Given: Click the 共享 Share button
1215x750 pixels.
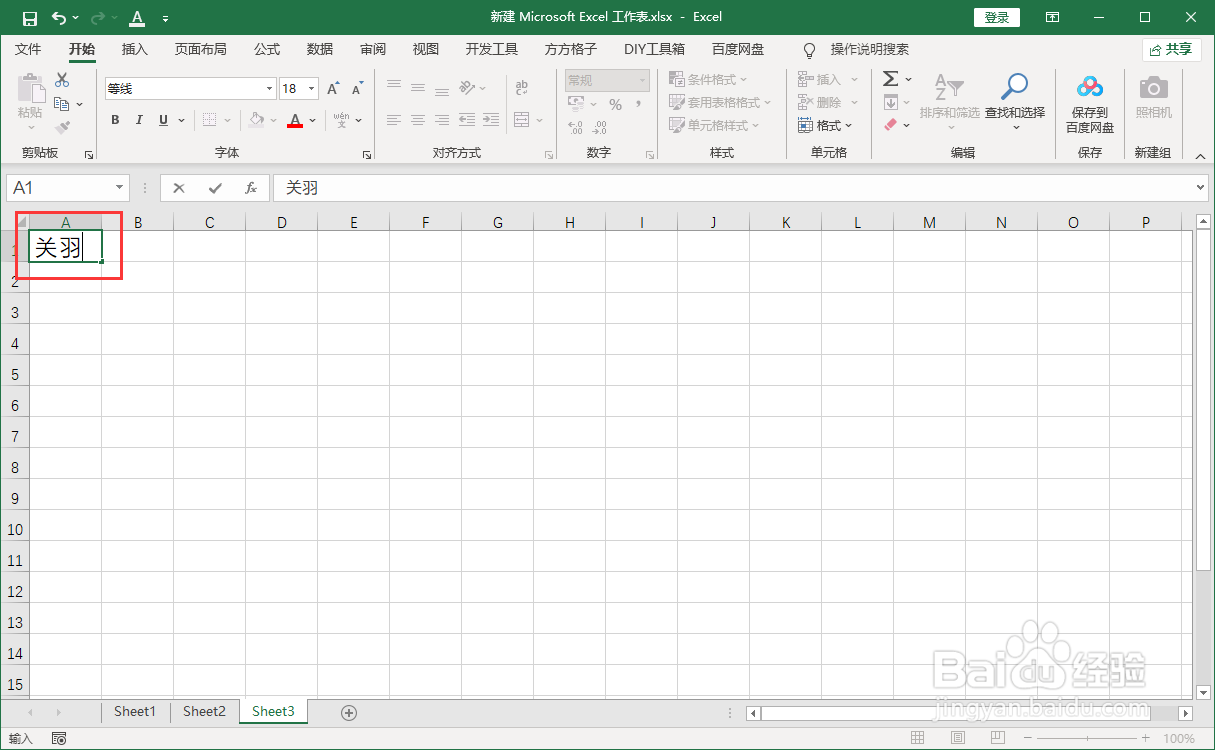Looking at the screenshot, I should point(1172,50).
